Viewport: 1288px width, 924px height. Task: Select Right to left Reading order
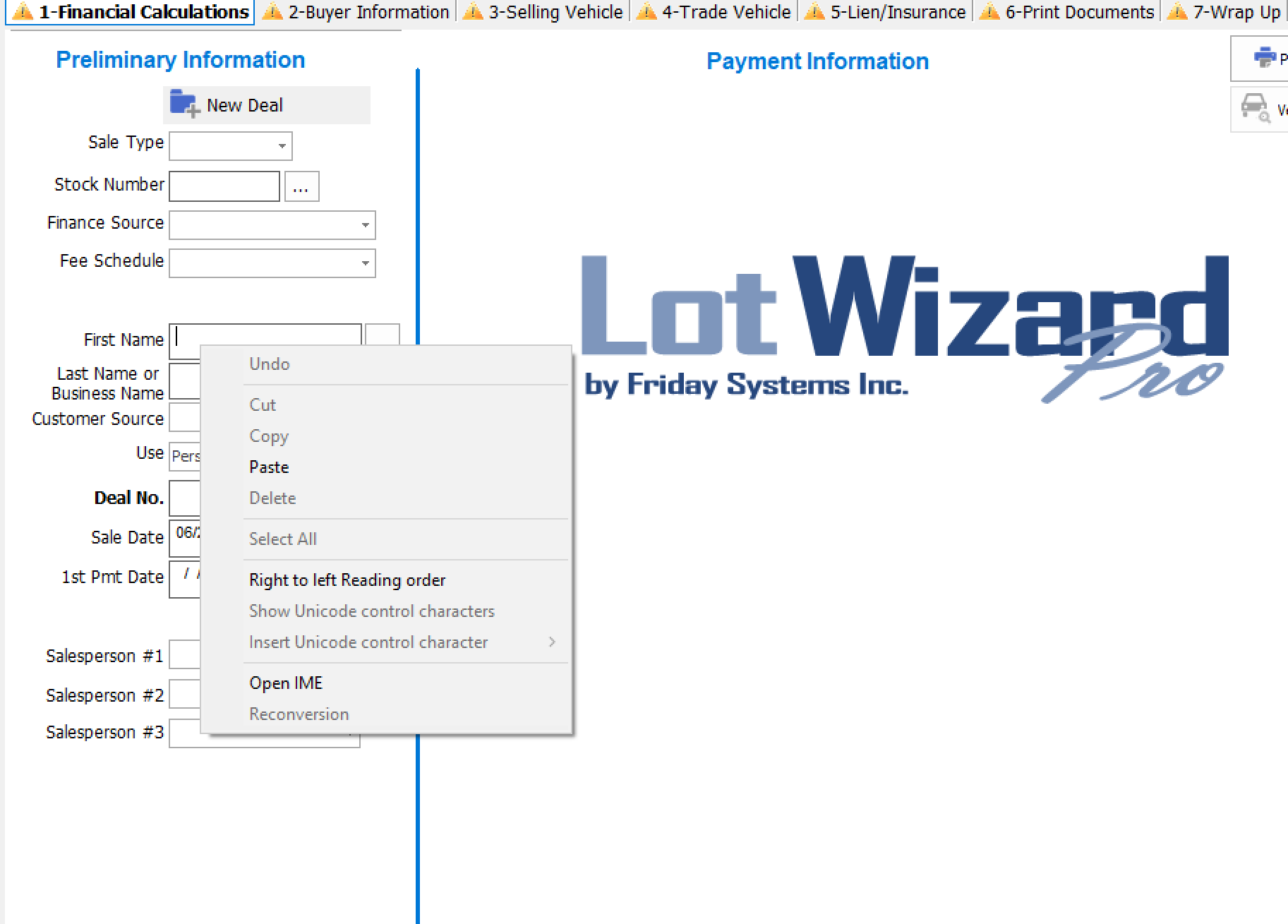pyautogui.click(x=347, y=580)
